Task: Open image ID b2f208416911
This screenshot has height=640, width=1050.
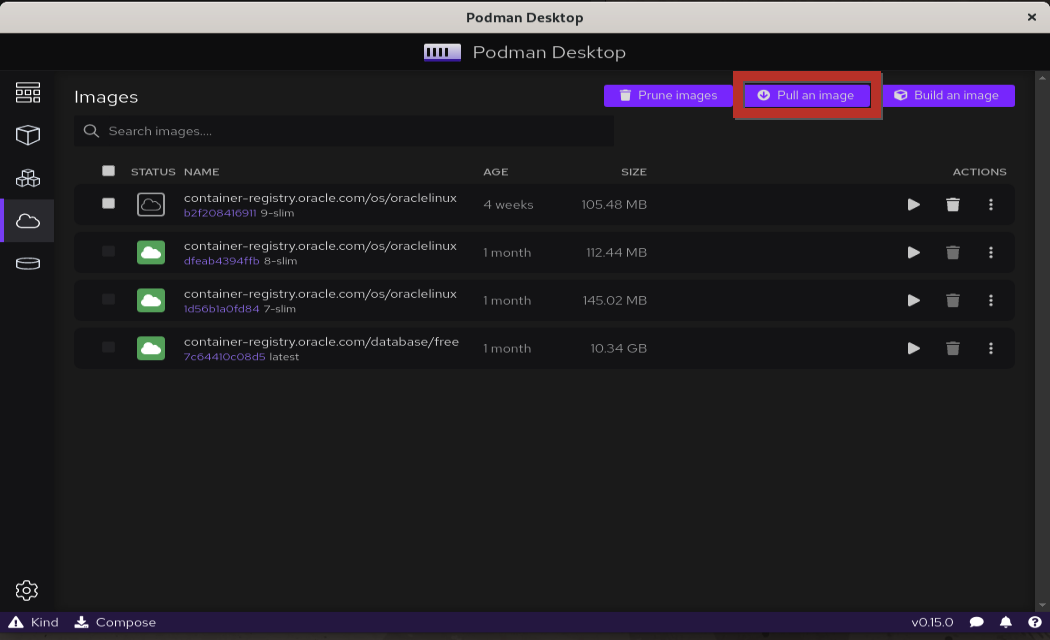Action: point(220,214)
